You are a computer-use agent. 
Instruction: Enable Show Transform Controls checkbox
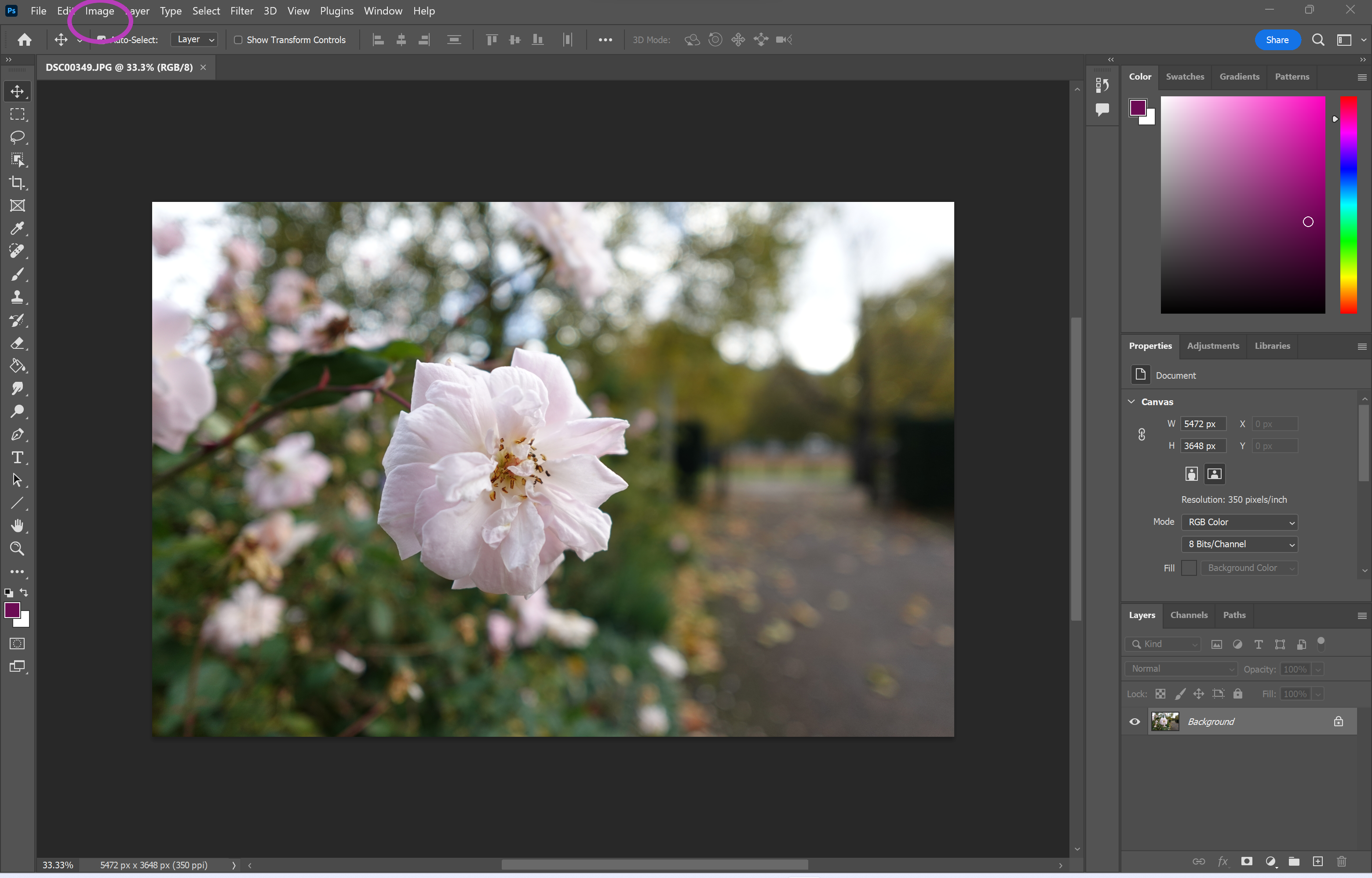tap(238, 40)
